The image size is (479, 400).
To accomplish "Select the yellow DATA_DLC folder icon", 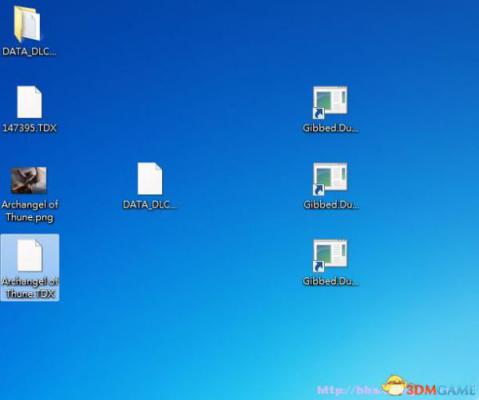I will [x=27, y=24].
